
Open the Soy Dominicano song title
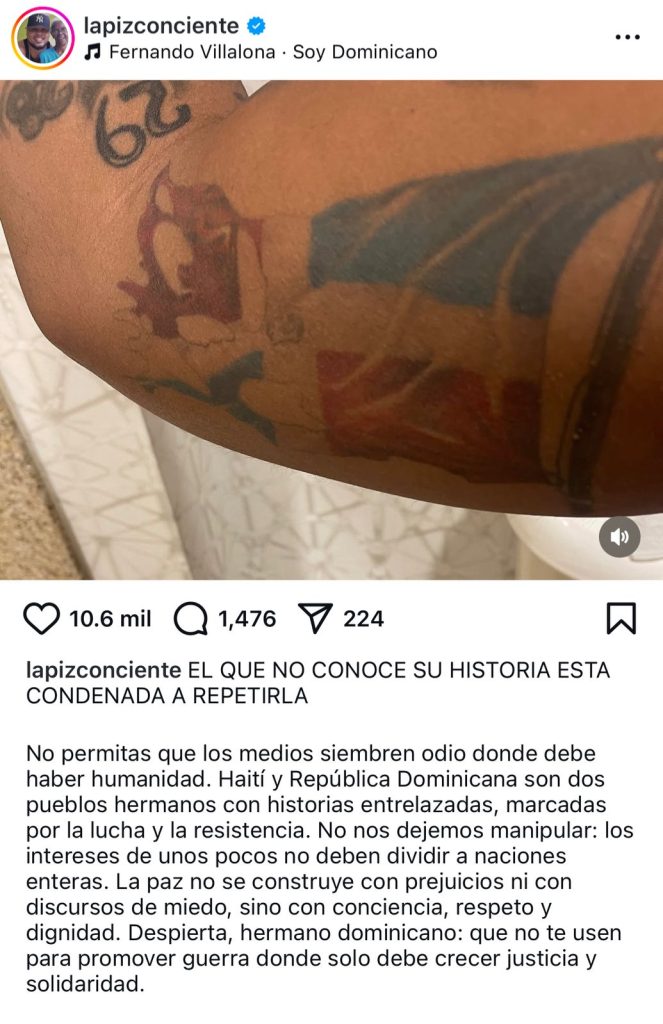click(x=365, y=52)
